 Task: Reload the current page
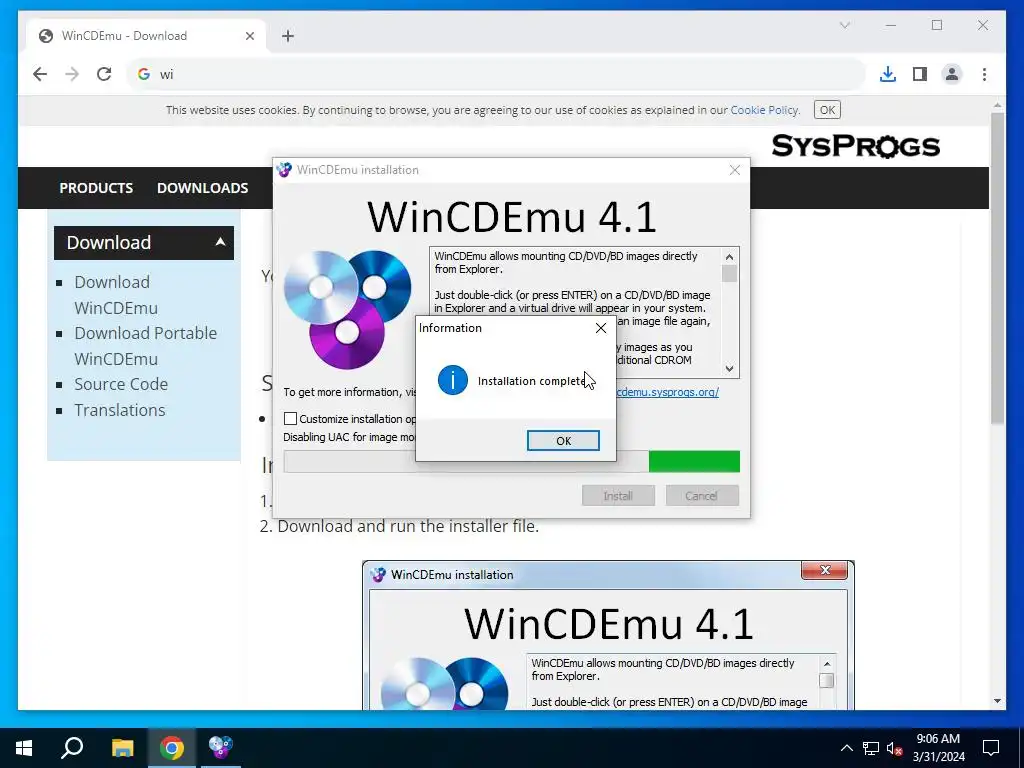[104, 74]
